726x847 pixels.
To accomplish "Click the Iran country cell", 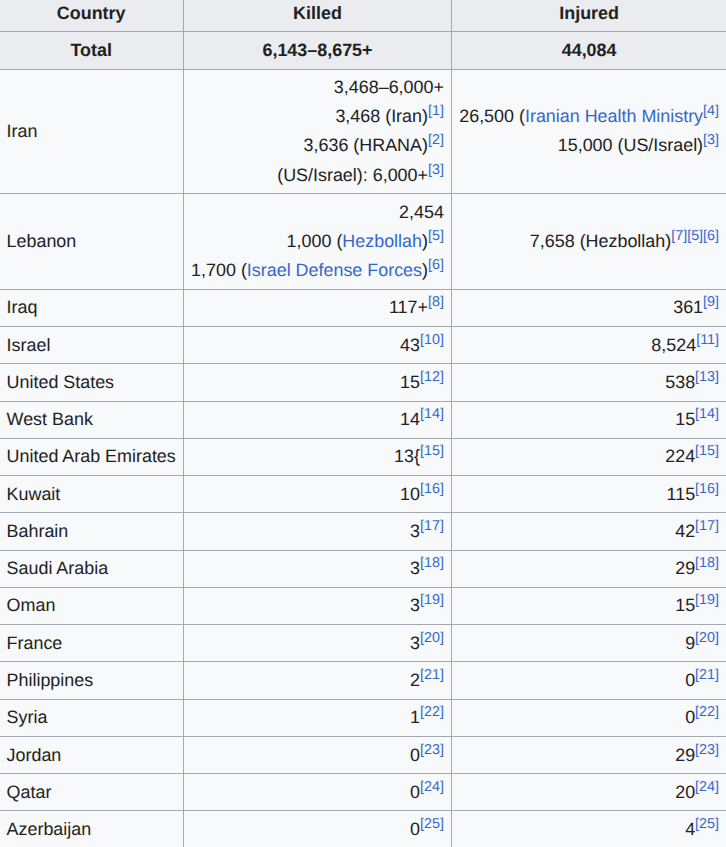I will tap(91, 131).
